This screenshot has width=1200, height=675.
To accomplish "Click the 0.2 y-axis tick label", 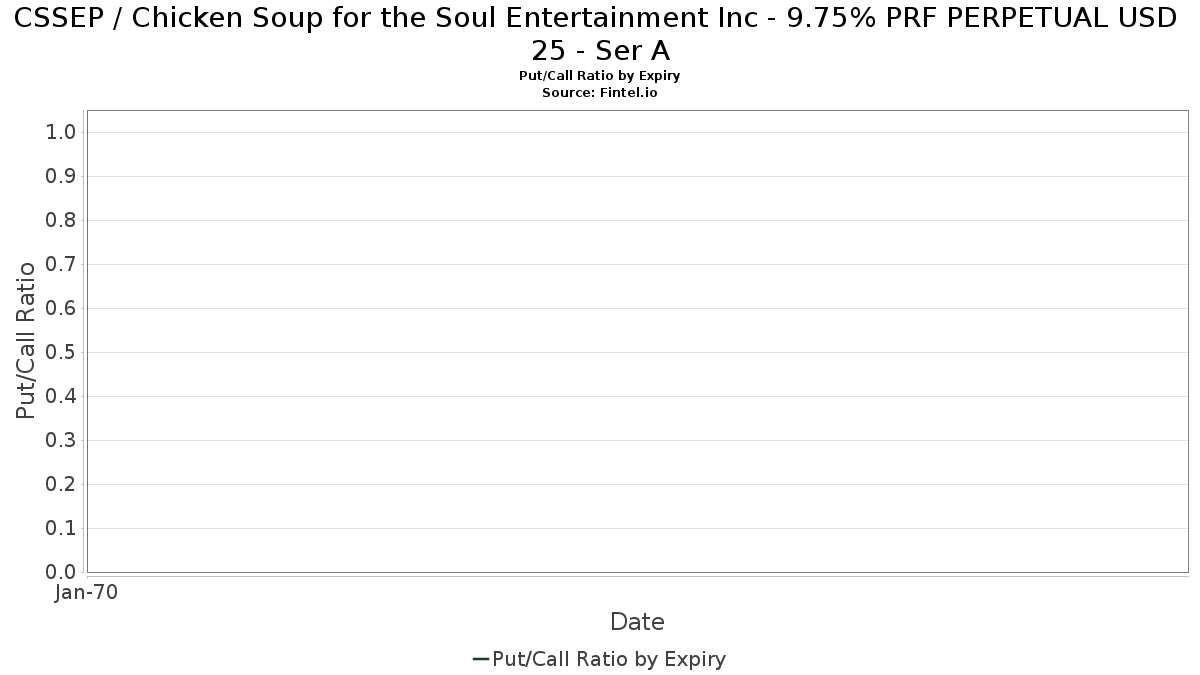I will coord(61,485).
